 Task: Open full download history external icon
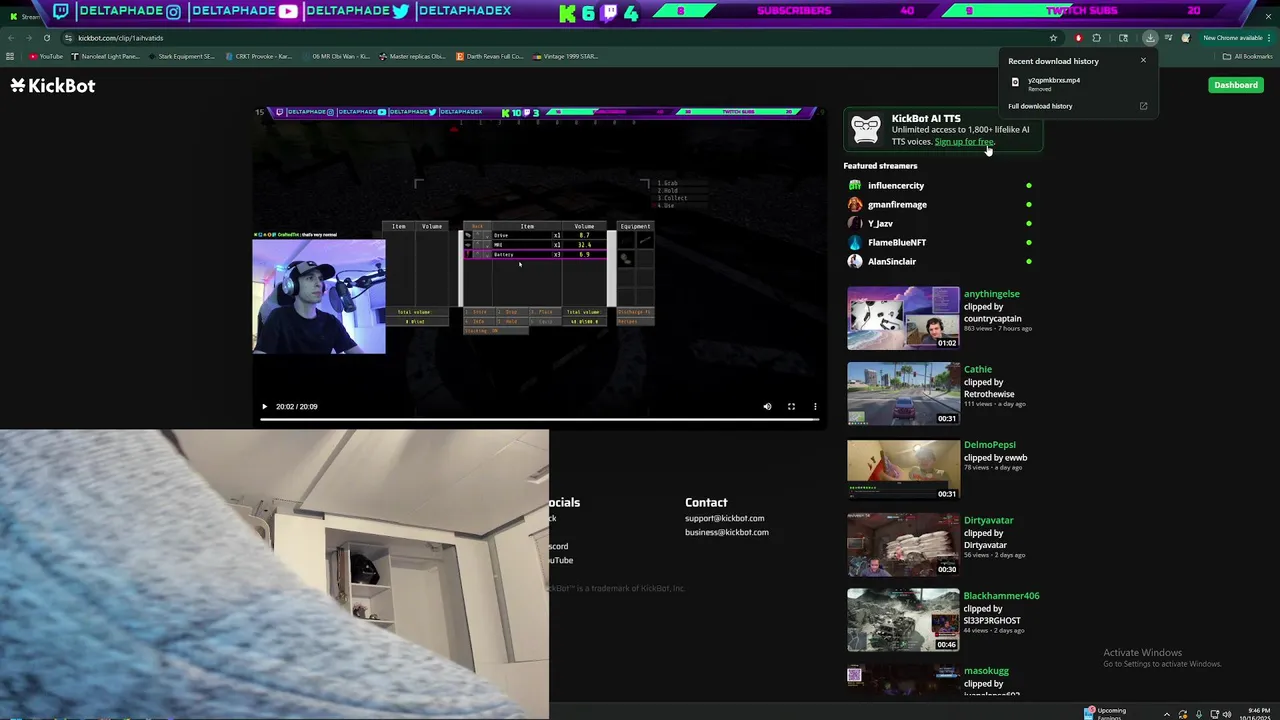point(1143,106)
